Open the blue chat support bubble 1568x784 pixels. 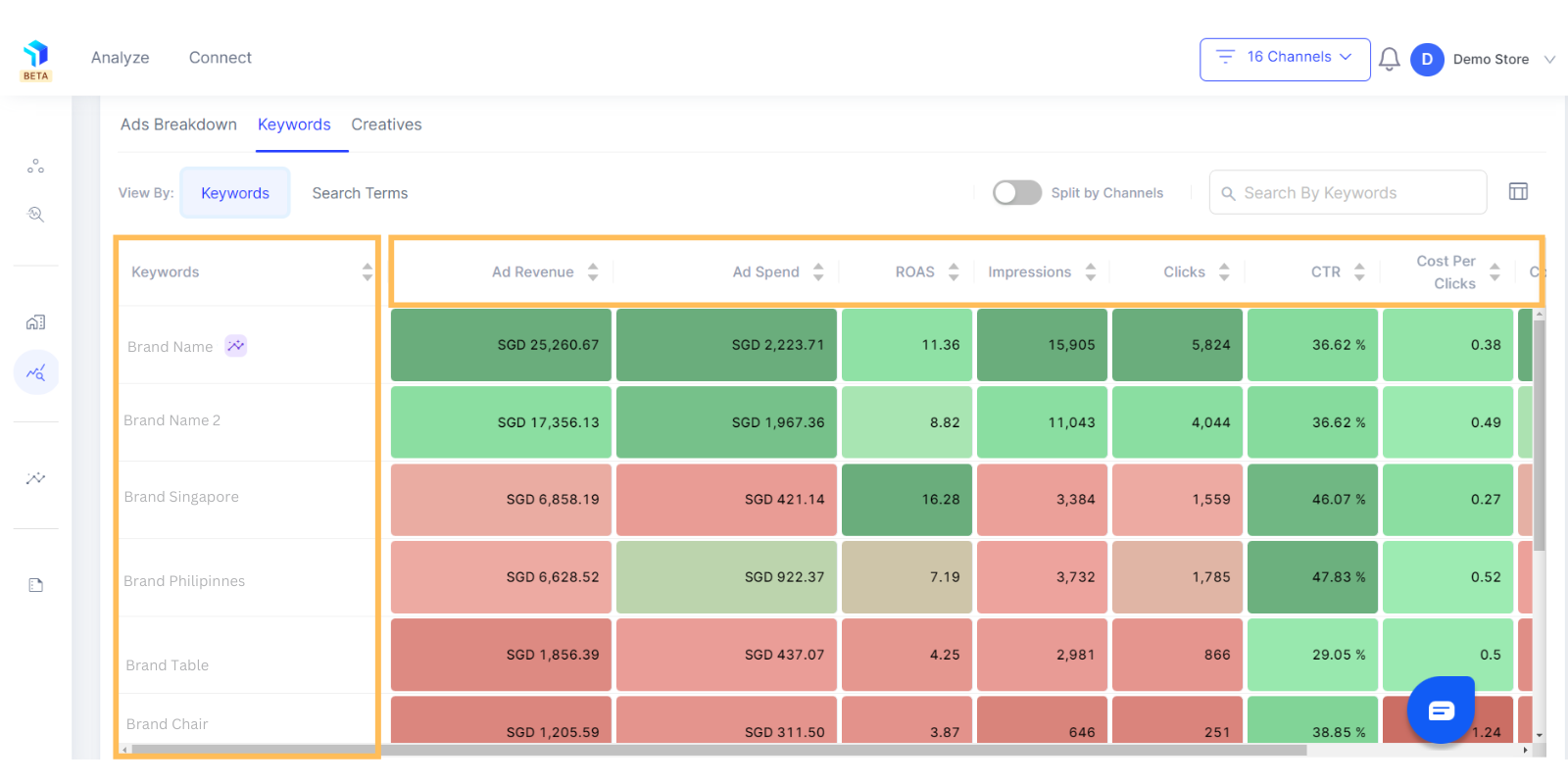(x=1441, y=710)
